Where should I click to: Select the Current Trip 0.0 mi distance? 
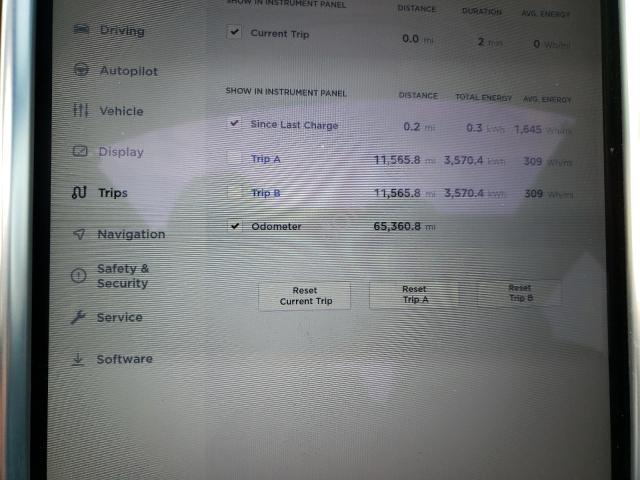tap(417, 39)
